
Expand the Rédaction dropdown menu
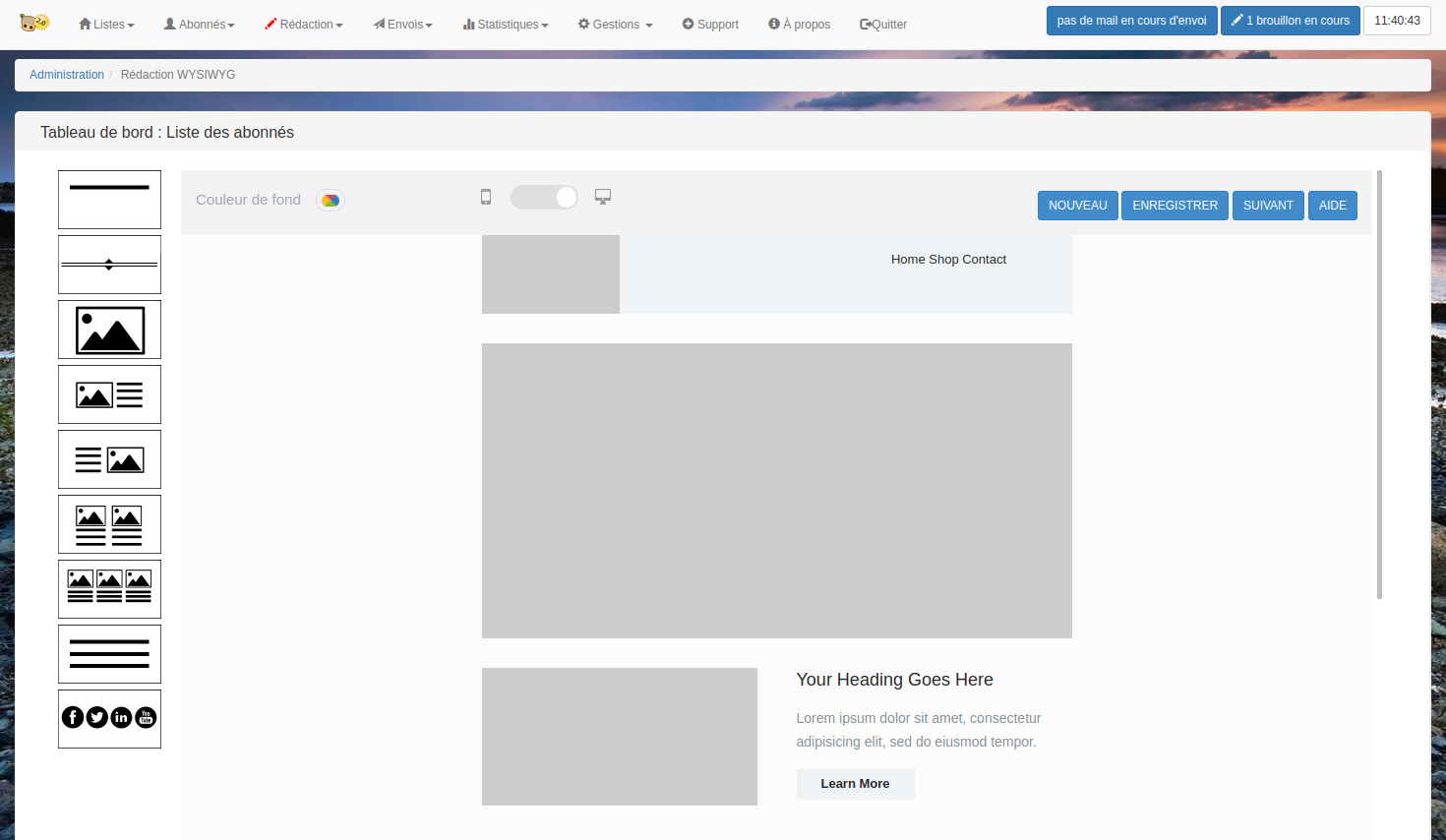(304, 25)
